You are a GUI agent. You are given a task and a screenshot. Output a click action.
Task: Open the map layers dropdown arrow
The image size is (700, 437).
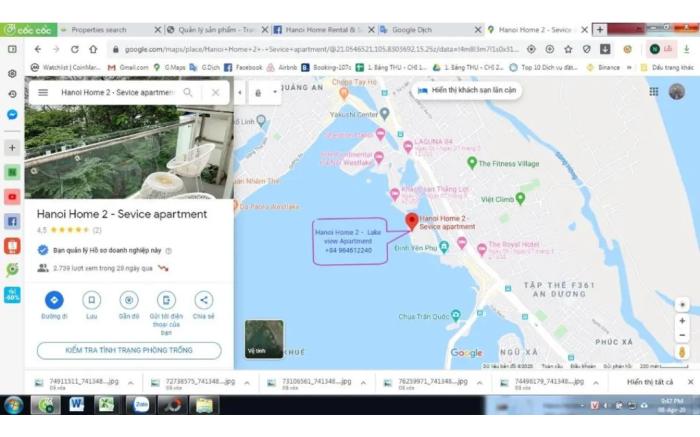pos(275,92)
